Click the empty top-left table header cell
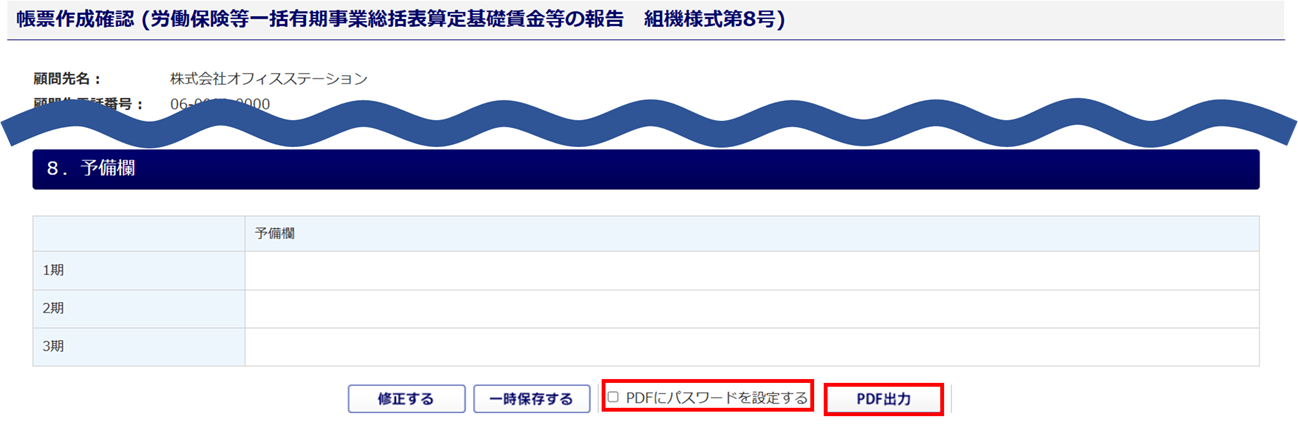The width and height of the screenshot is (1298, 427). tap(139, 233)
